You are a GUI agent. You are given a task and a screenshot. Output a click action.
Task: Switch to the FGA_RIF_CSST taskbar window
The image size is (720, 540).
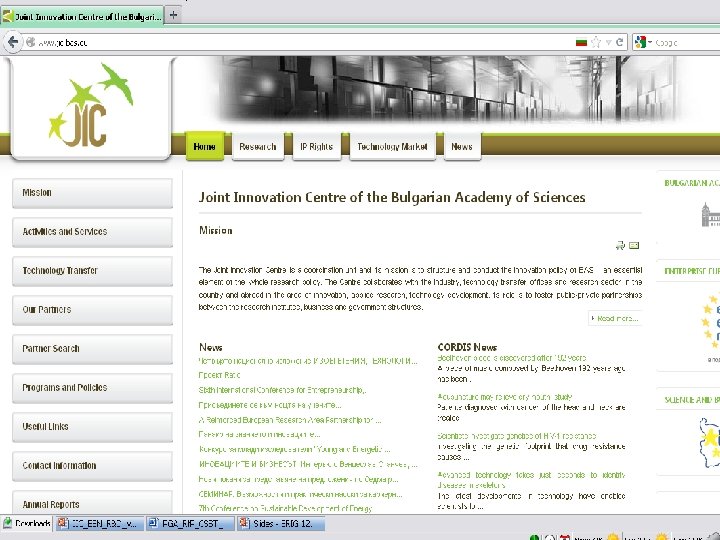pos(191,523)
